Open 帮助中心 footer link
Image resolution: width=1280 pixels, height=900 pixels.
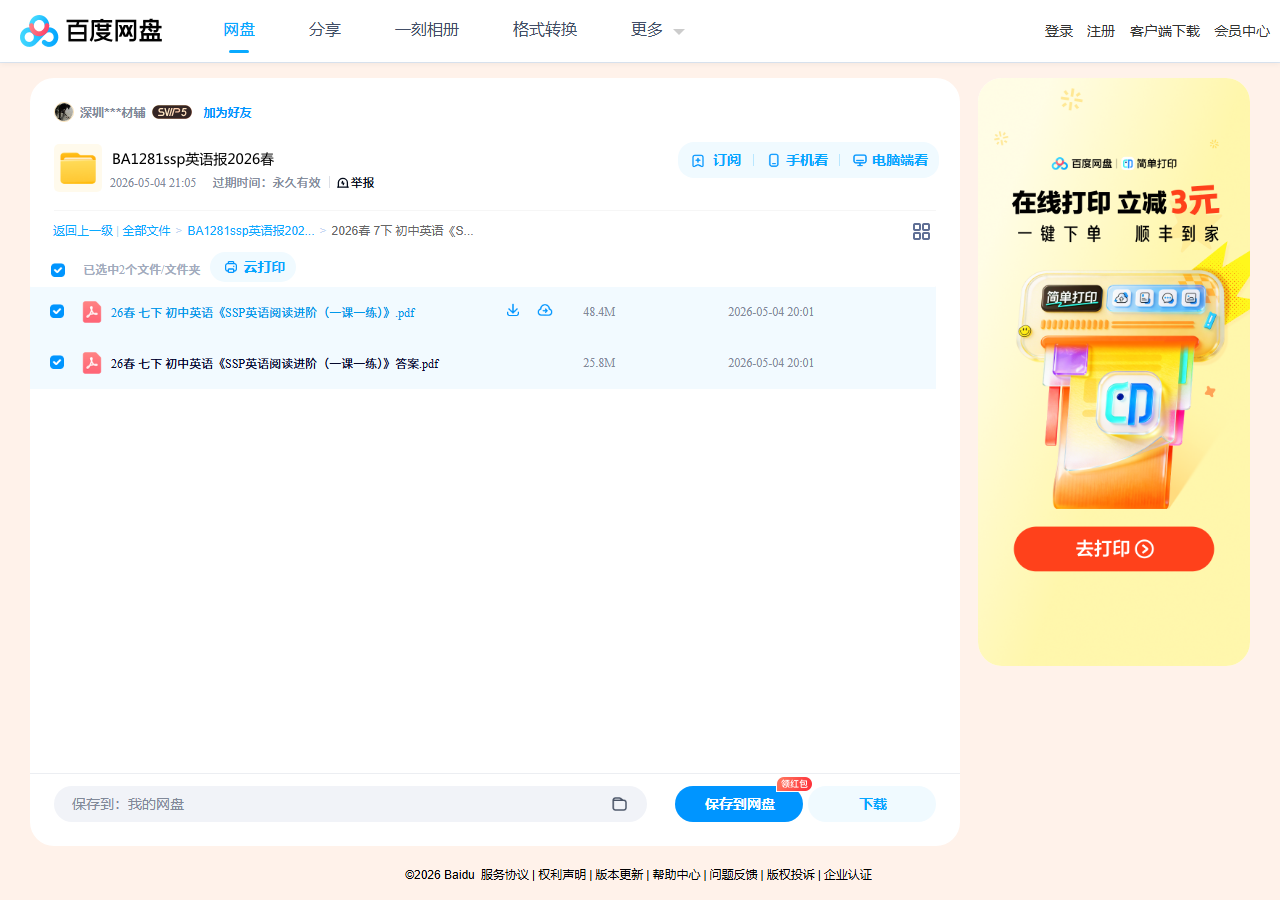[x=676, y=875]
